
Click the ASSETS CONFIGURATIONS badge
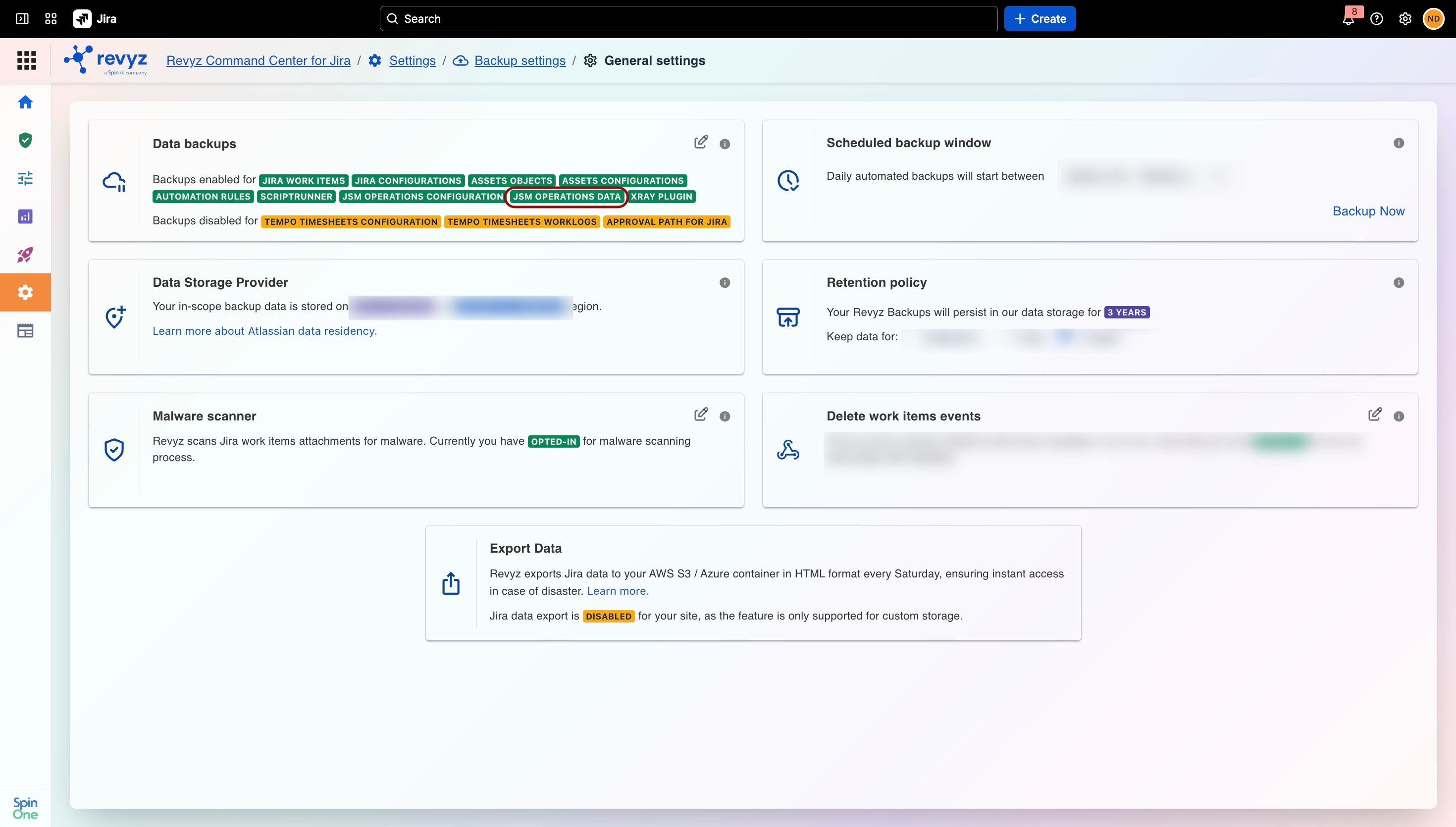coord(623,181)
